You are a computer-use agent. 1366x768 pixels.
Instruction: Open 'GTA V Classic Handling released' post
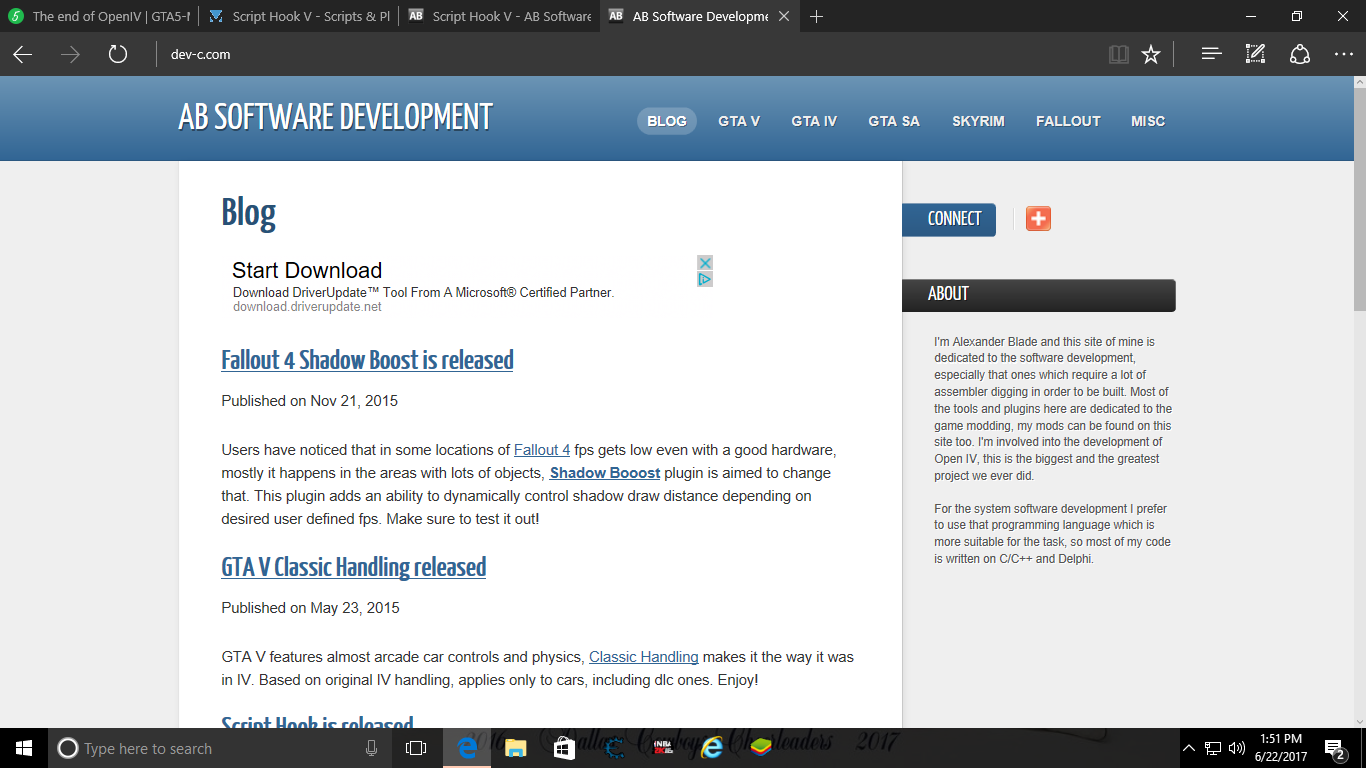(x=353, y=567)
